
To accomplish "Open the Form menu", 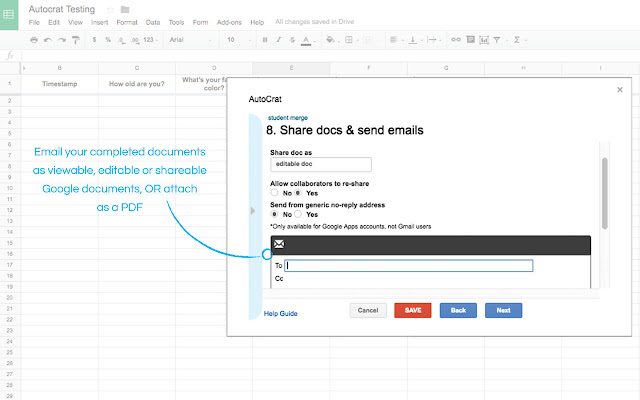I will click(200, 22).
